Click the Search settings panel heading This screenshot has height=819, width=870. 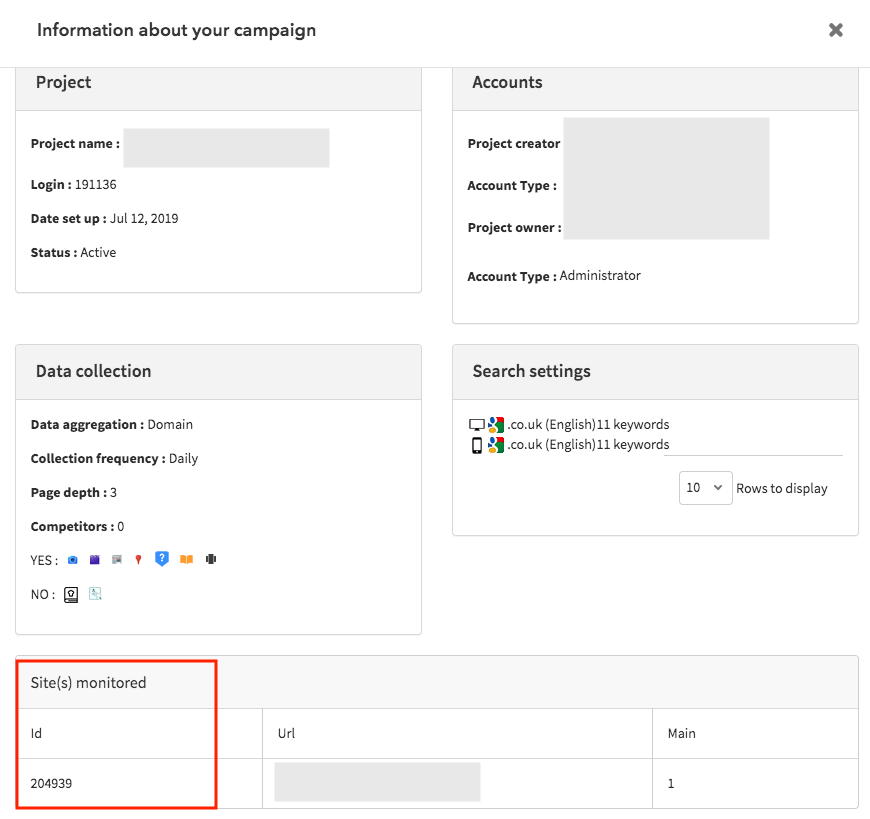pyautogui.click(x=532, y=371)
